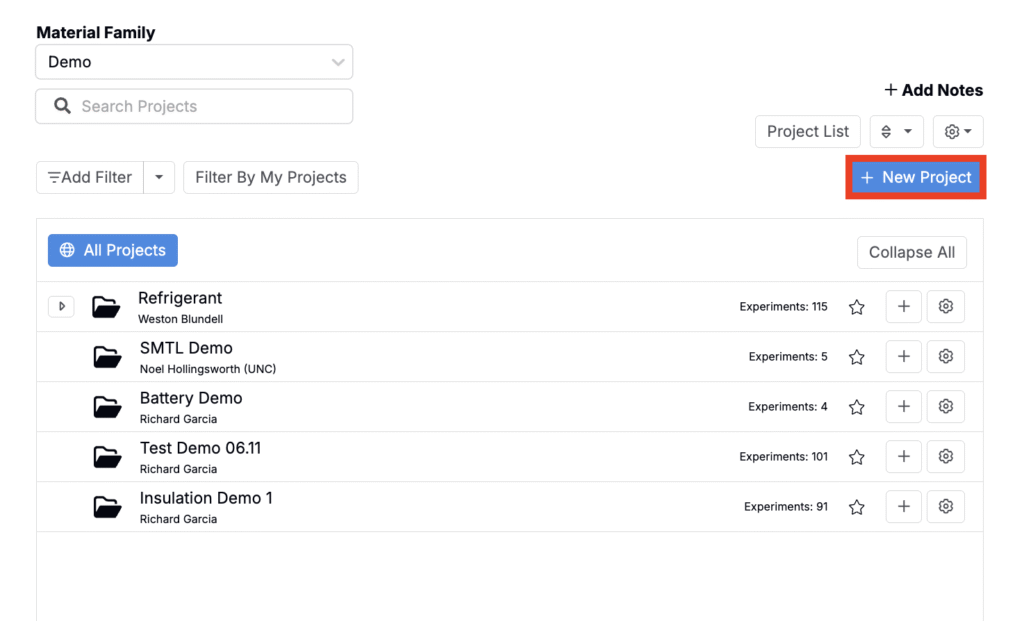
Task: Star the Refrigerant project as favorite
Action: pos(856,307)
